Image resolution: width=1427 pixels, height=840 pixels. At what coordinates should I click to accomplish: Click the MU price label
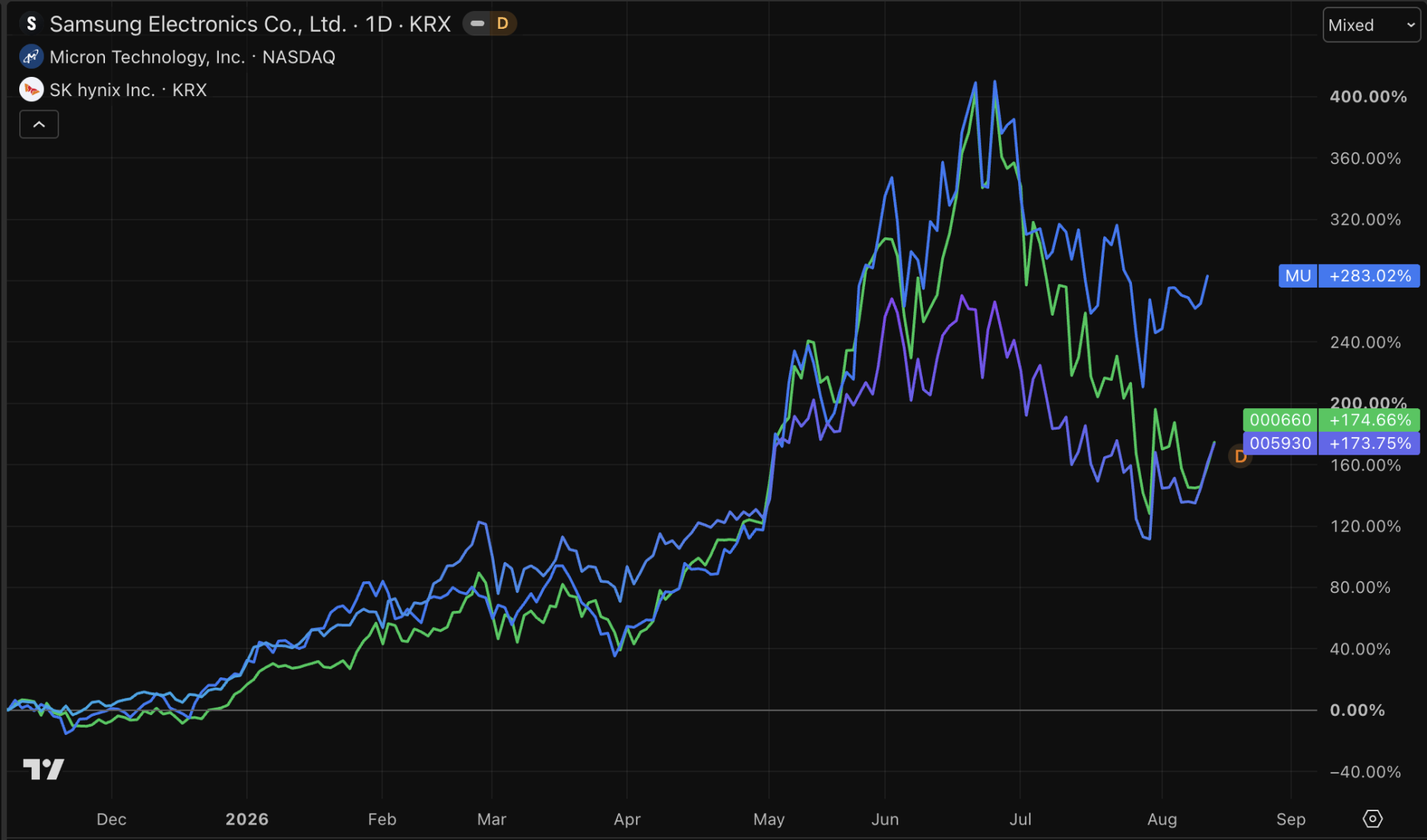pyautogui.click(x=1298, y=276)
